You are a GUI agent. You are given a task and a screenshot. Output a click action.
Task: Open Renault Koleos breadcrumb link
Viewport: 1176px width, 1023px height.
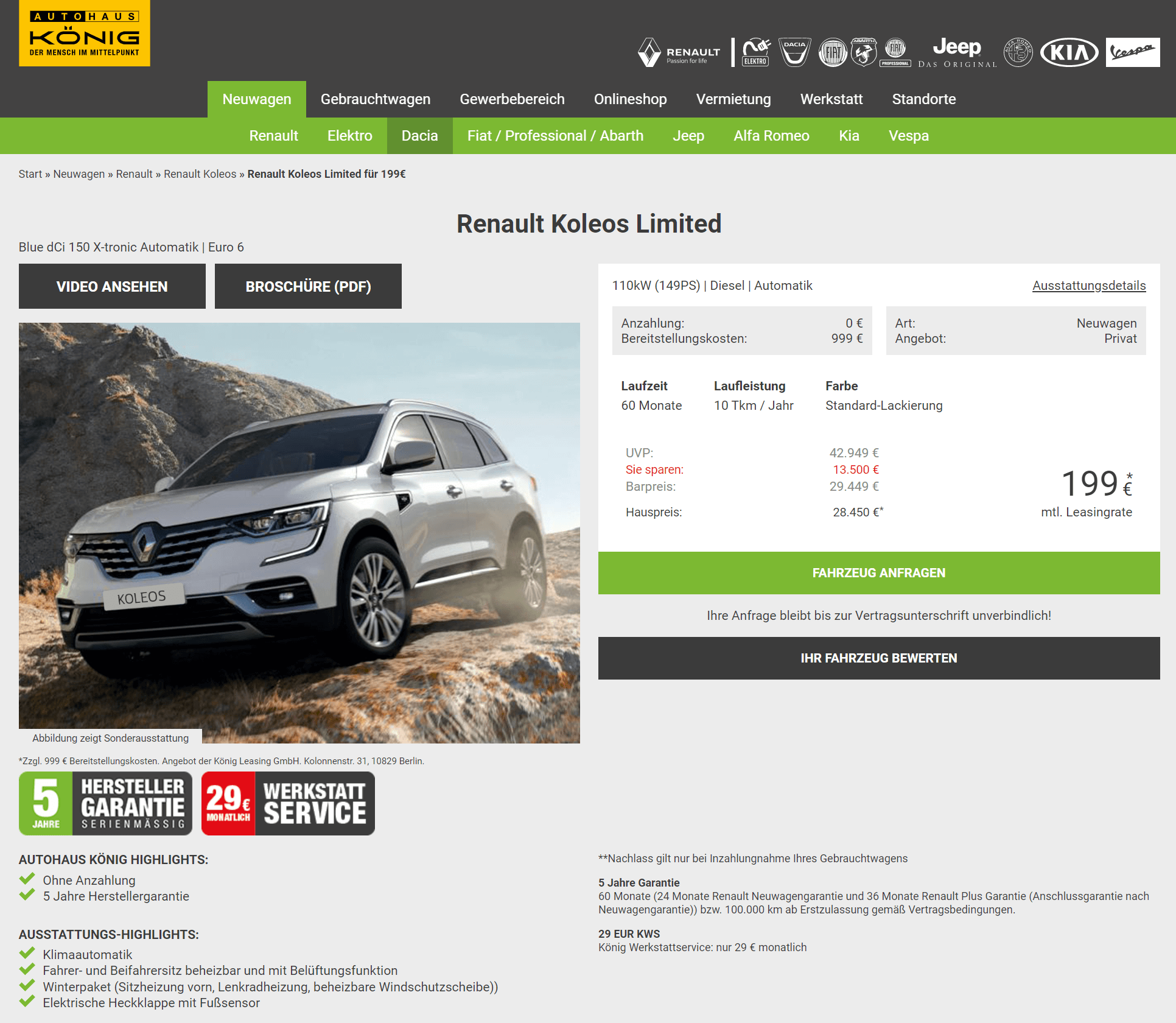(x=200, y=174)
